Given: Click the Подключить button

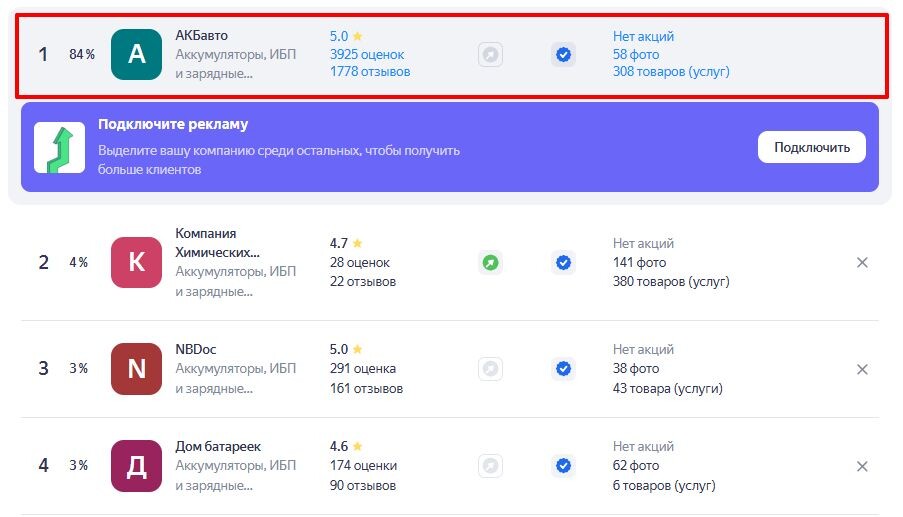Looking at the screenshot, I should pos(811,147).
